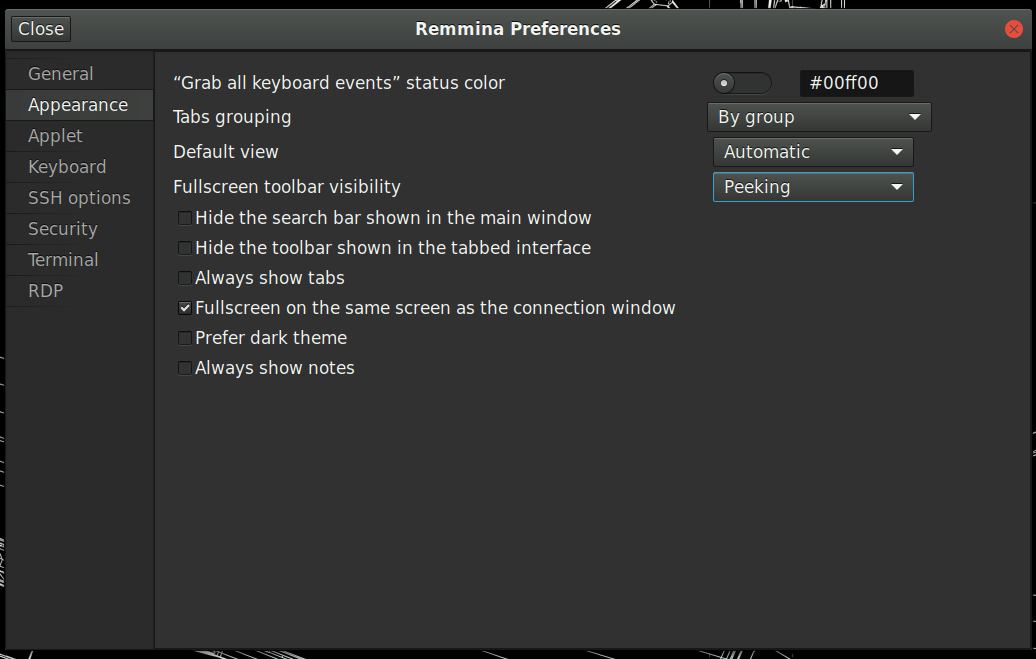Enable hiding the main window search bar

[x=184, y=217]
